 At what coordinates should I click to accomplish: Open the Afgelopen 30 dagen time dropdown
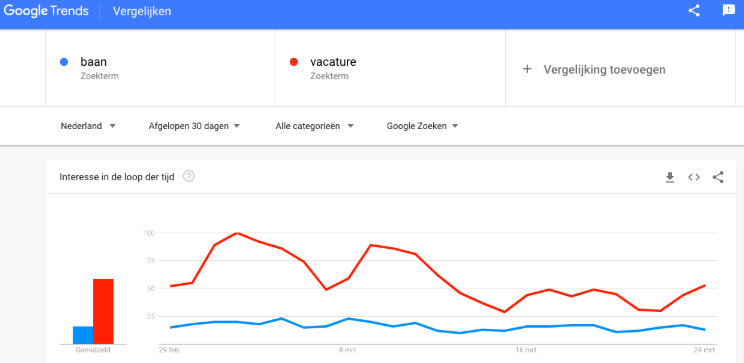click(x=194, y=126)
